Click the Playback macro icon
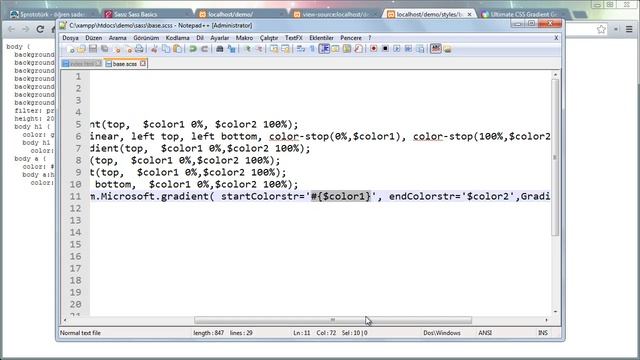The height and width of the screenshot is (360, 640). [x=397, y=49]
